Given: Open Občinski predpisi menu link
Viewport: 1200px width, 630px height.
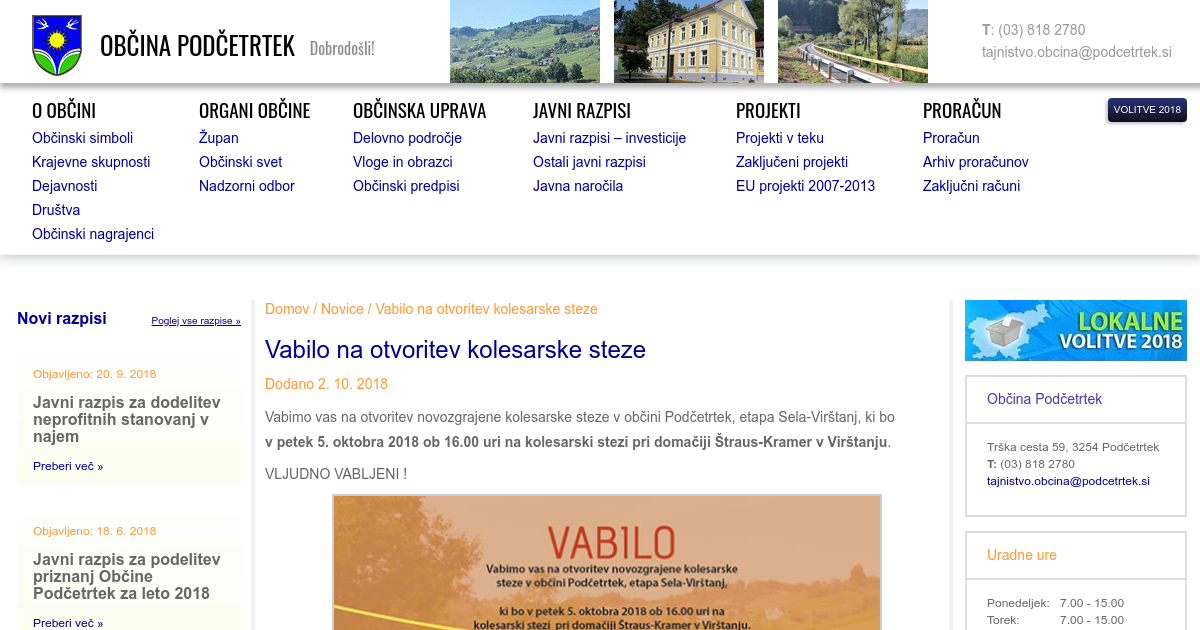Looking at the screenshot, I should tap(406, 186).
